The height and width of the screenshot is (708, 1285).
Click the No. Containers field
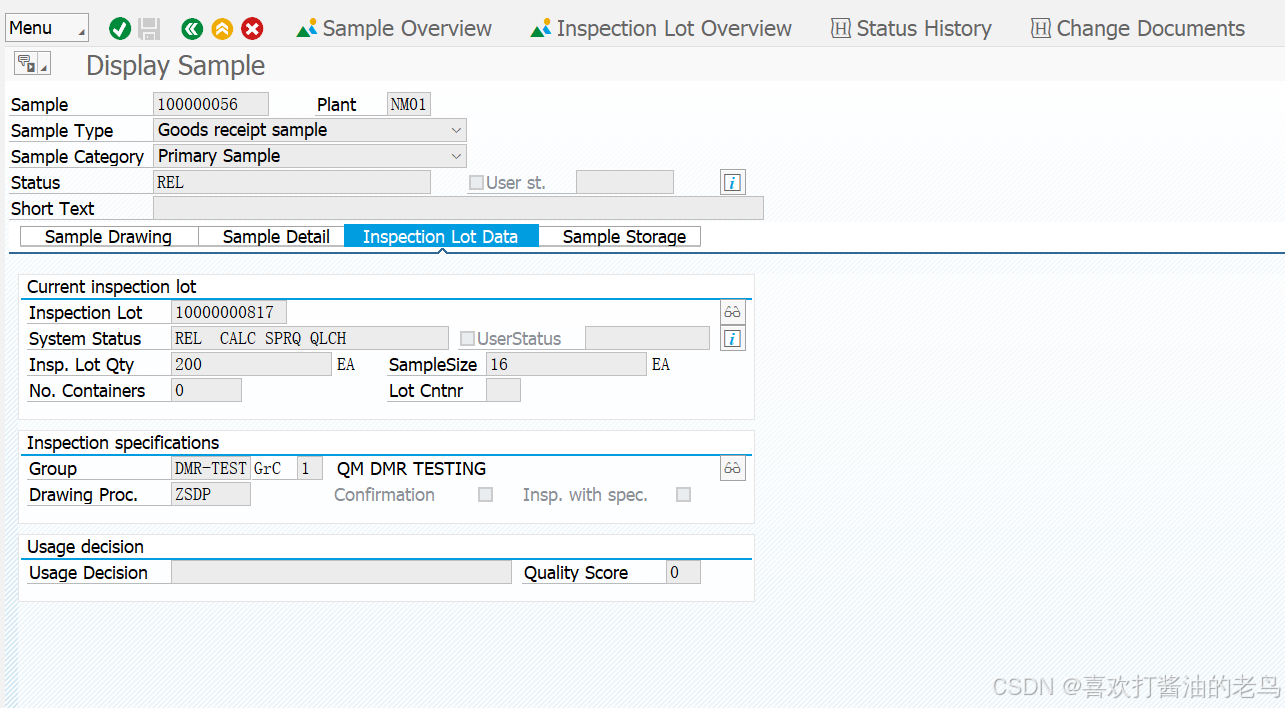pos(206,390)
